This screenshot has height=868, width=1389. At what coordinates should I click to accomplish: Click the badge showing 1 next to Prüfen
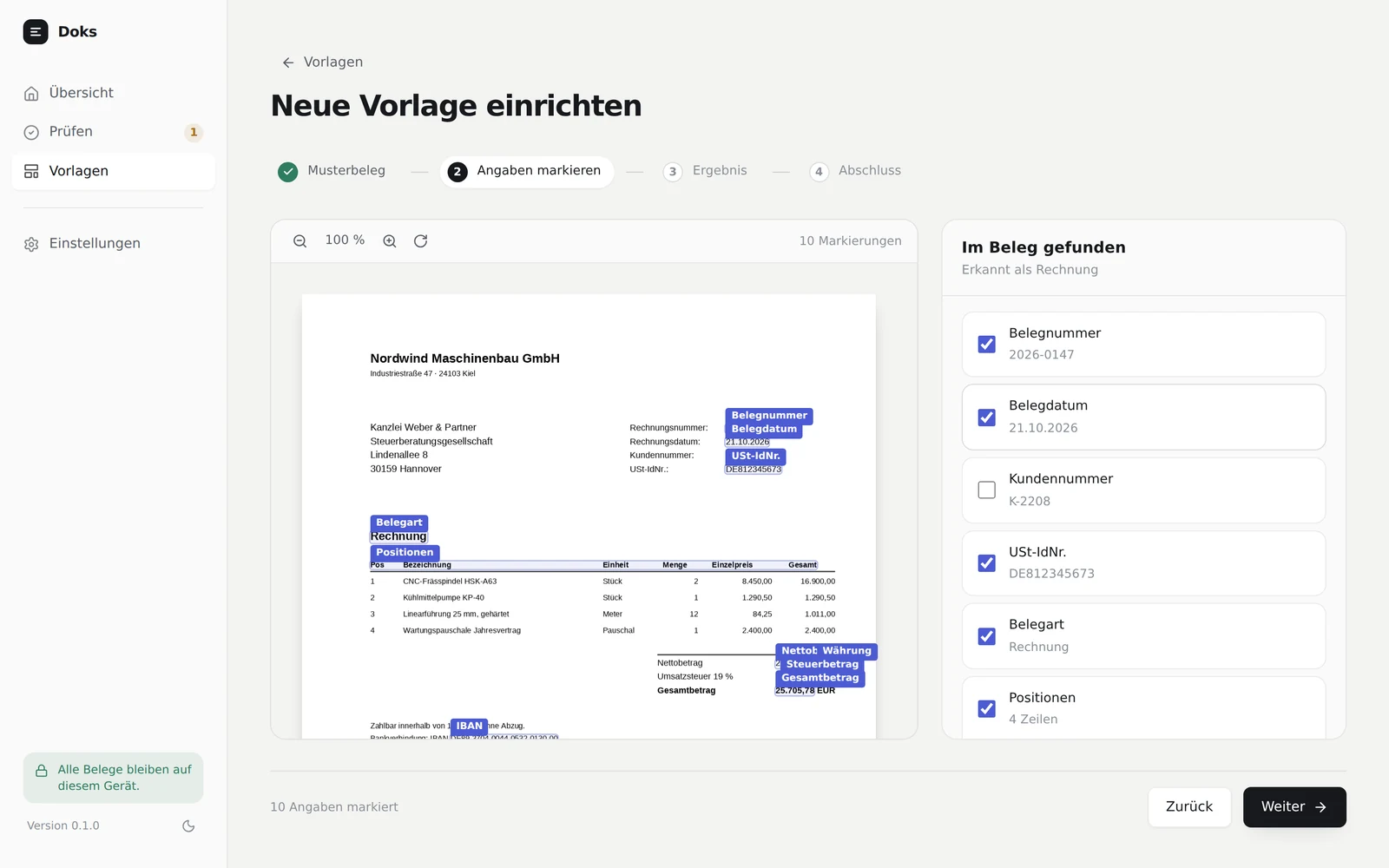pyautogui.click(x=194, y=132)
